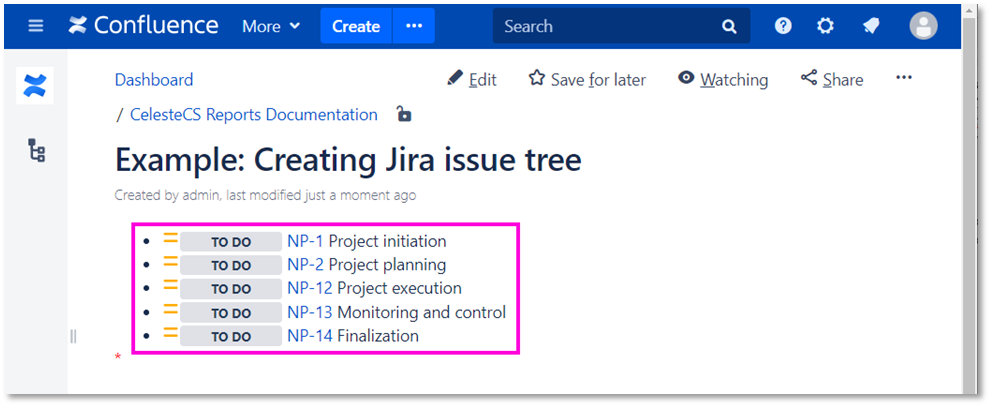Open the settings gear menu
The width and height of the screenshot is (991, 407).
825,26
